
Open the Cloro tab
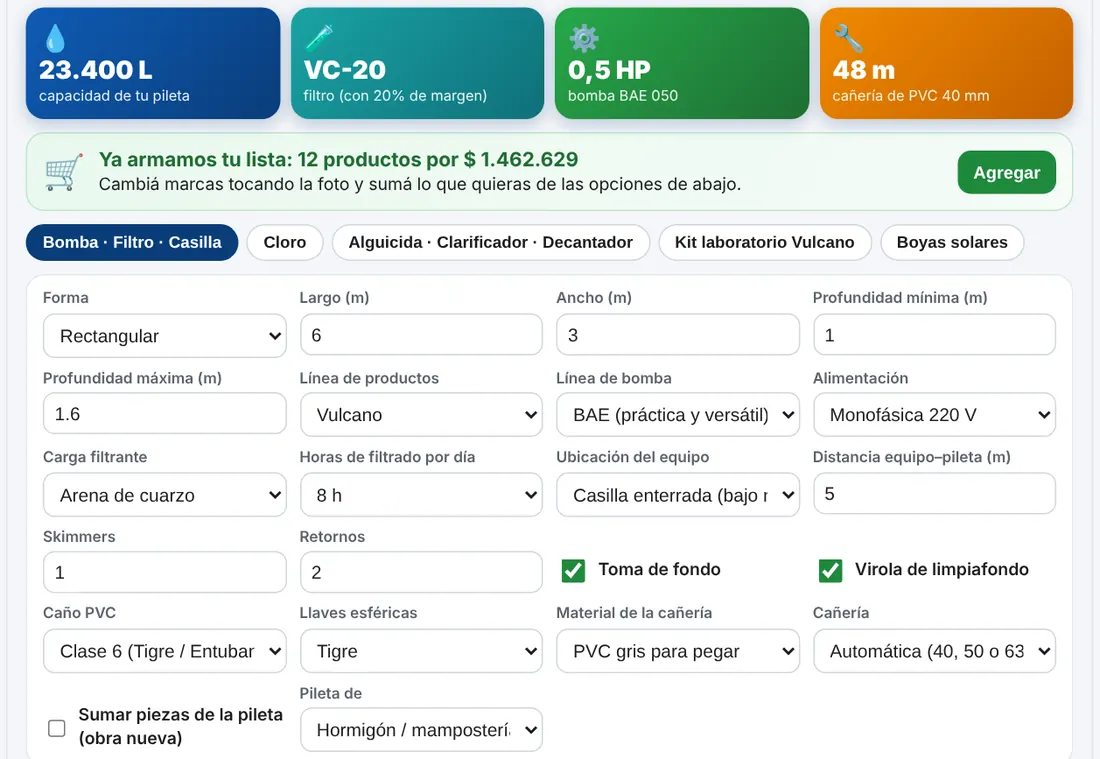(x=285, y=243)
